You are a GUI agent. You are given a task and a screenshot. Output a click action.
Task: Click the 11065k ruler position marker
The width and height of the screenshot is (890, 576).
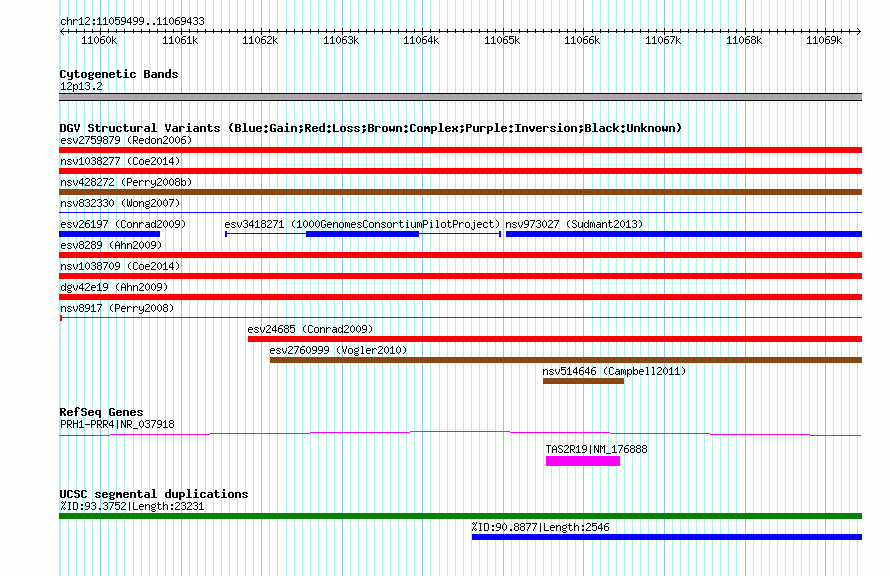(502, 40)
